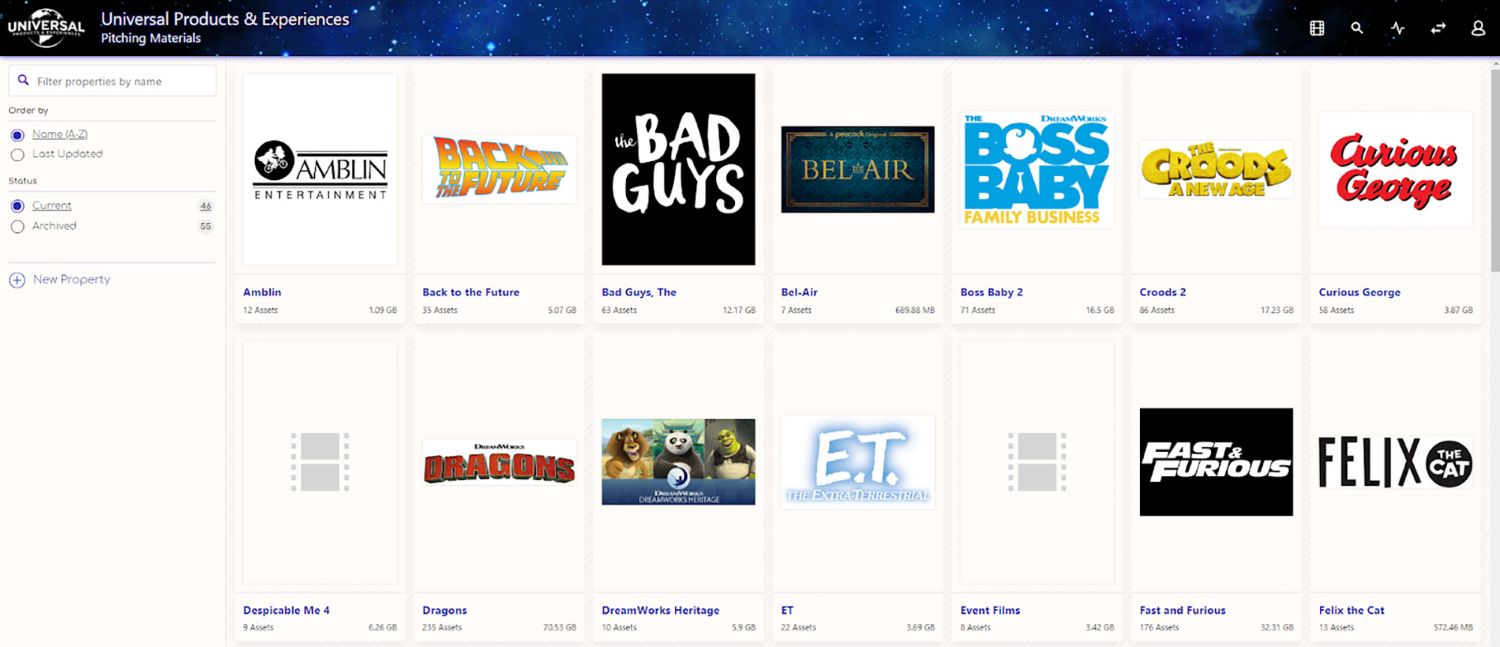Click '35 Assets' under Back to the Future

[440, 310]
